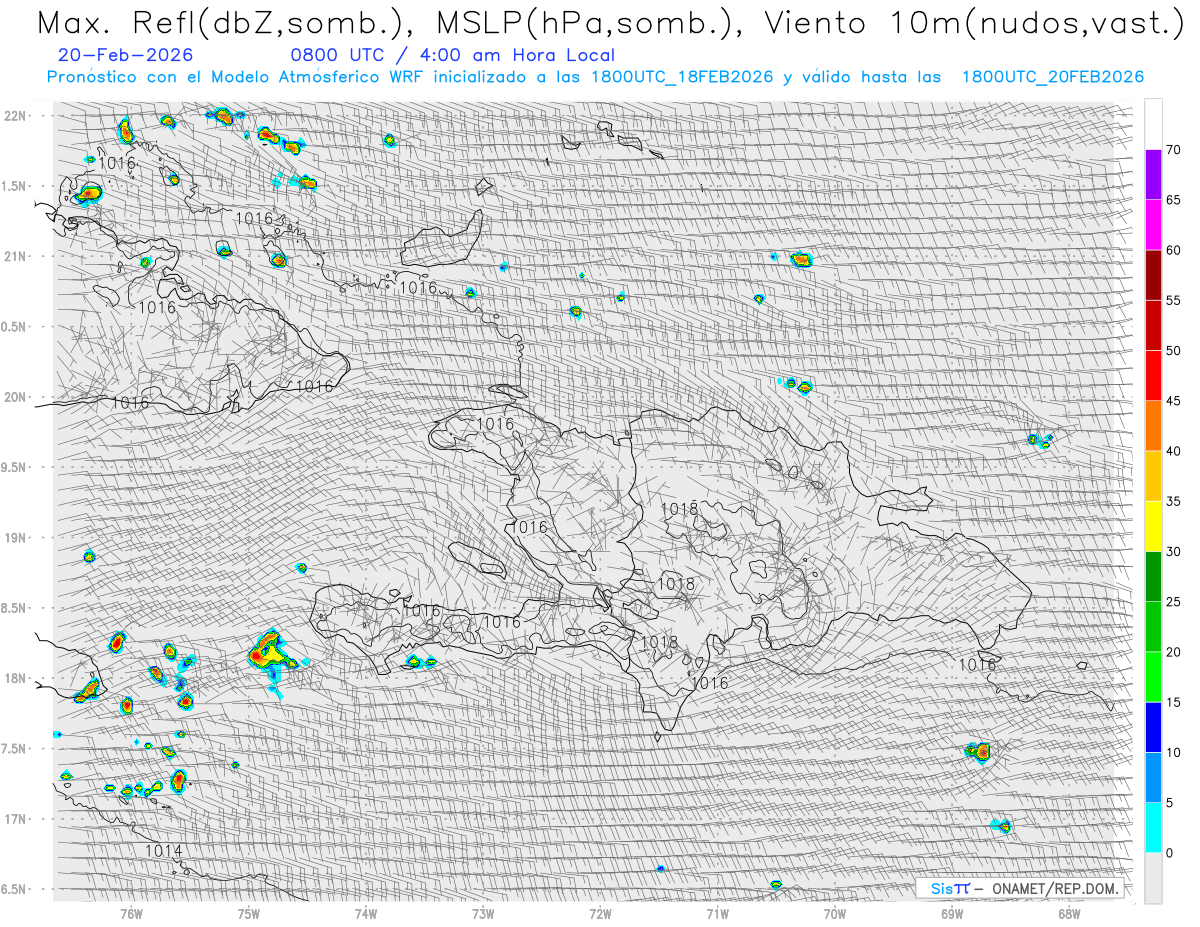Click the colorbar tick label '40'

1173,451
